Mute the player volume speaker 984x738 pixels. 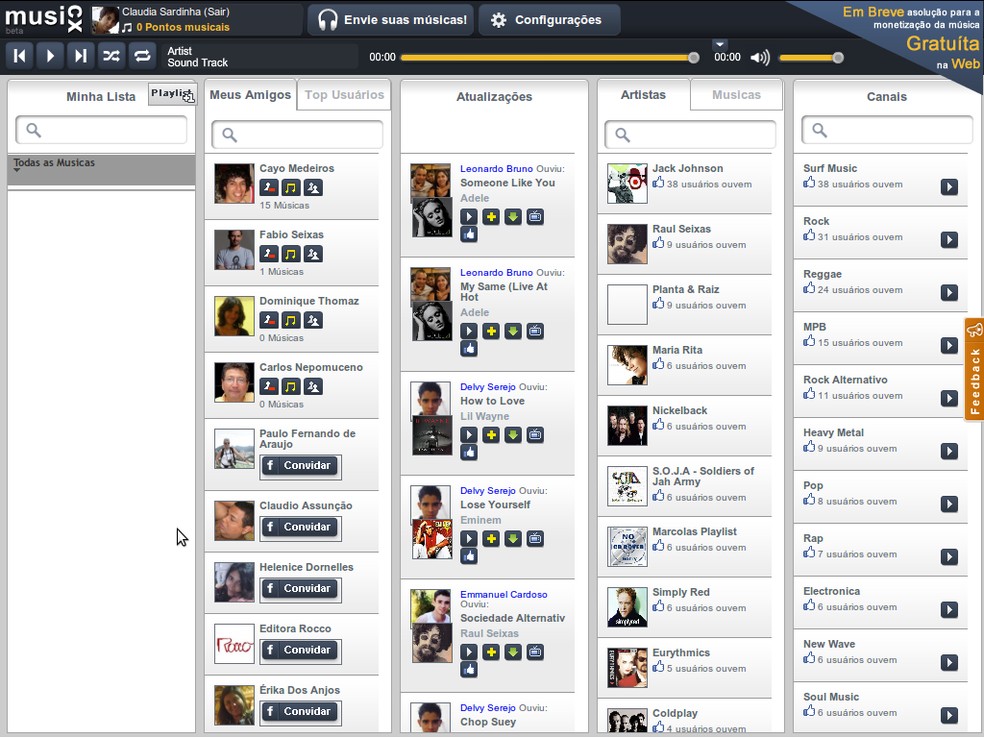tap(760, 58)
